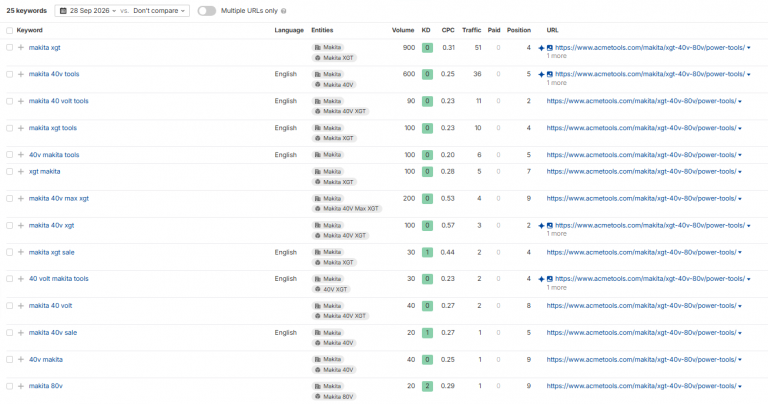This screenshot has height=404, width=768.
Task: Check the makita 40 volt tools row checkbox
Action: point(9,101)
